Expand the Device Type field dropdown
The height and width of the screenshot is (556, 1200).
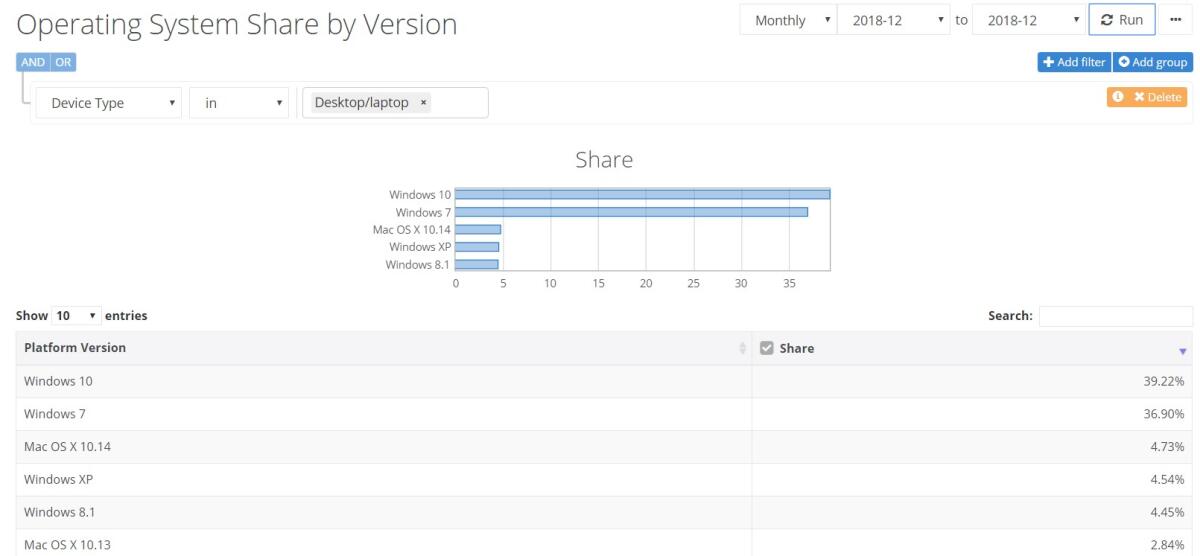pyautogui.click(x=108, y=103)
